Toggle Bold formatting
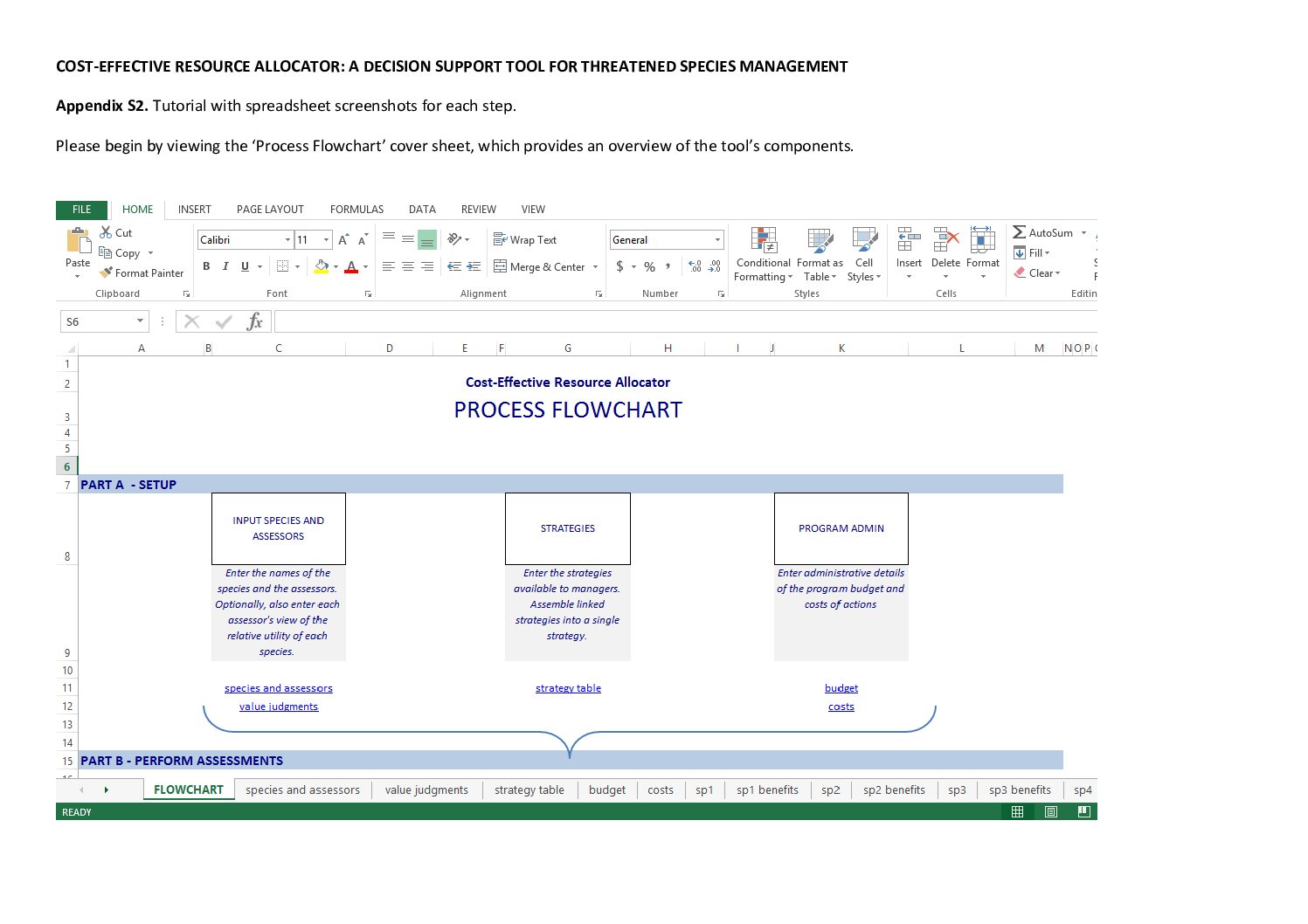 click(x=206, y=266)
